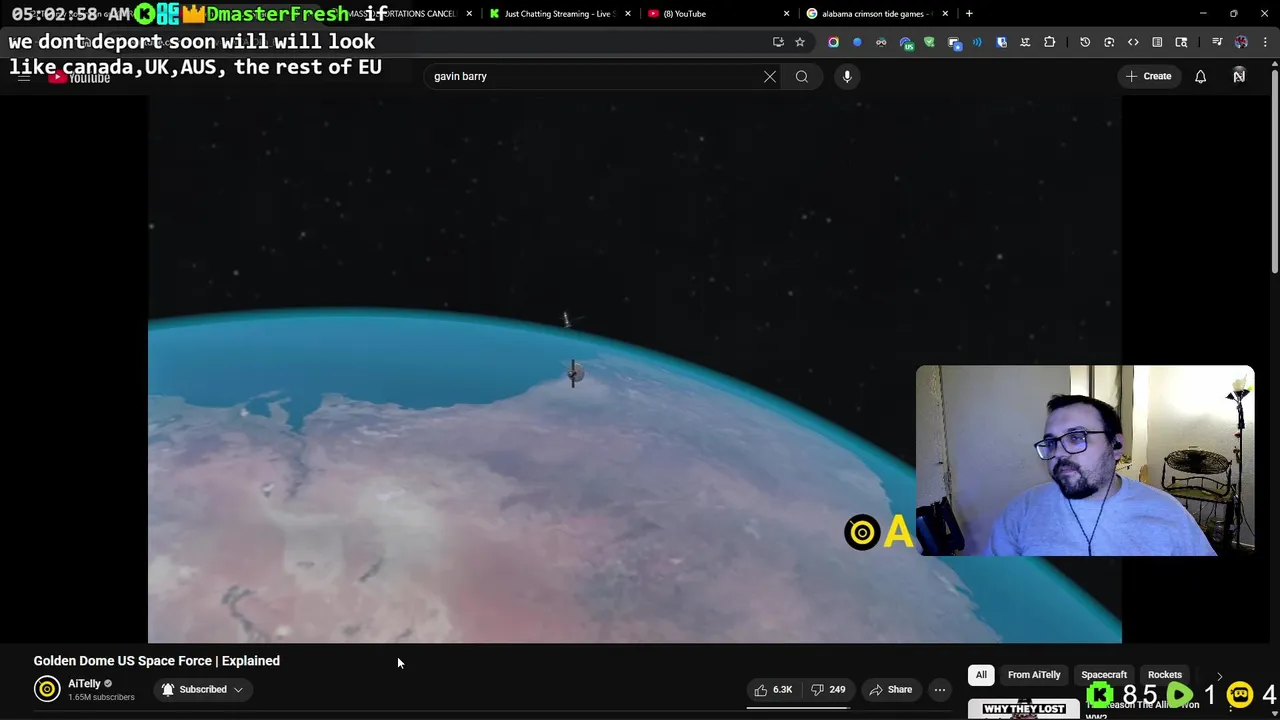Open YouTube notifications bell
This screenshot has width=1280, height=720.
click(1200, 76)
